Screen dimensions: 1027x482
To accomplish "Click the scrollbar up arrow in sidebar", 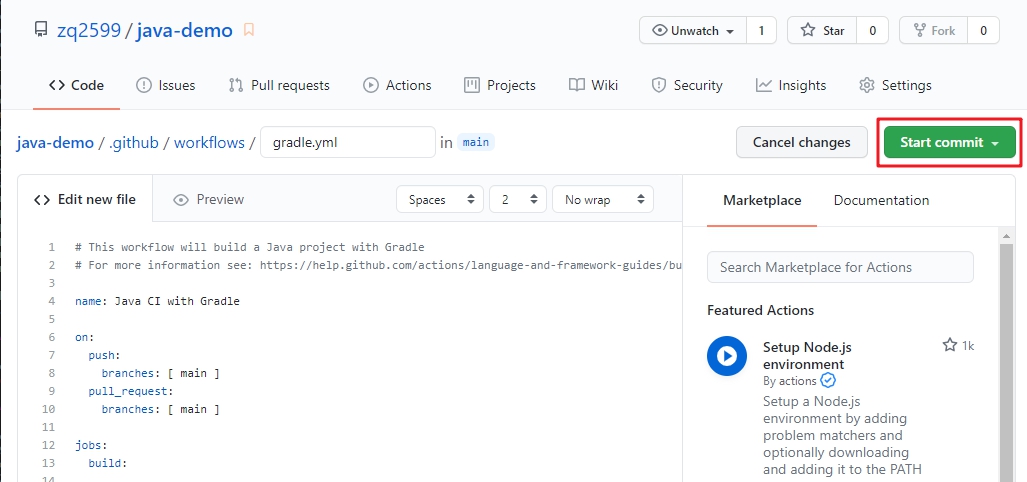I will pos(1006,235).
